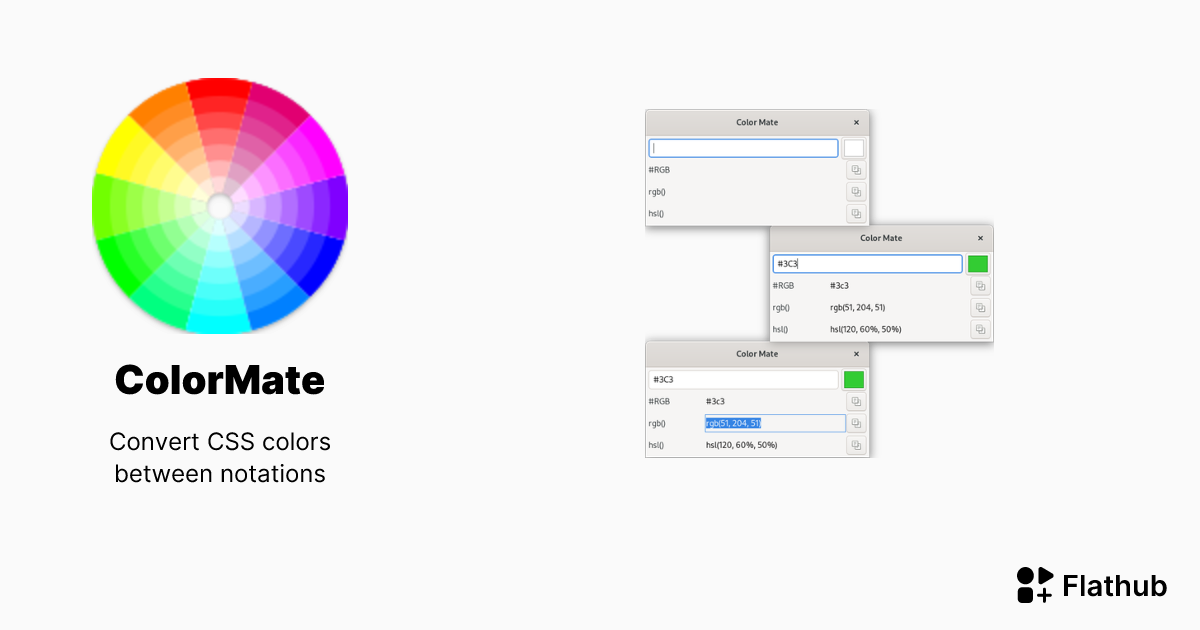Image resolution: width=1200 pixels, height=630 pixels.
Task: Click the Flathub text link
Action: point(1115,586)
